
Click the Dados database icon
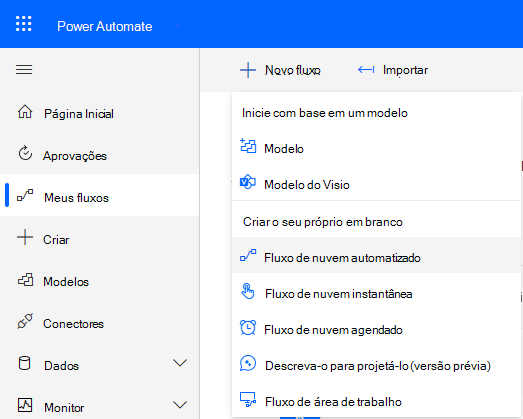[24, 363]
